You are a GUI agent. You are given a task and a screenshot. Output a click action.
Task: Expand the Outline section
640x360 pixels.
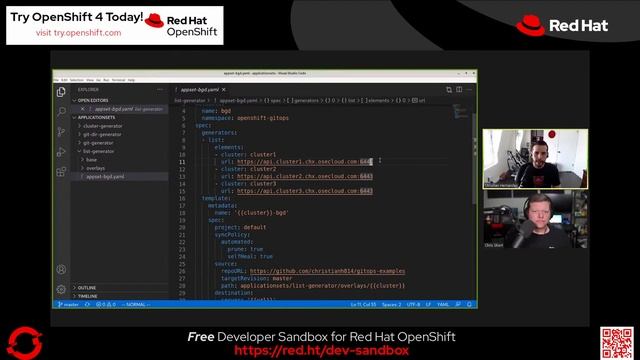pyautogui.click(x=120, y=288)
